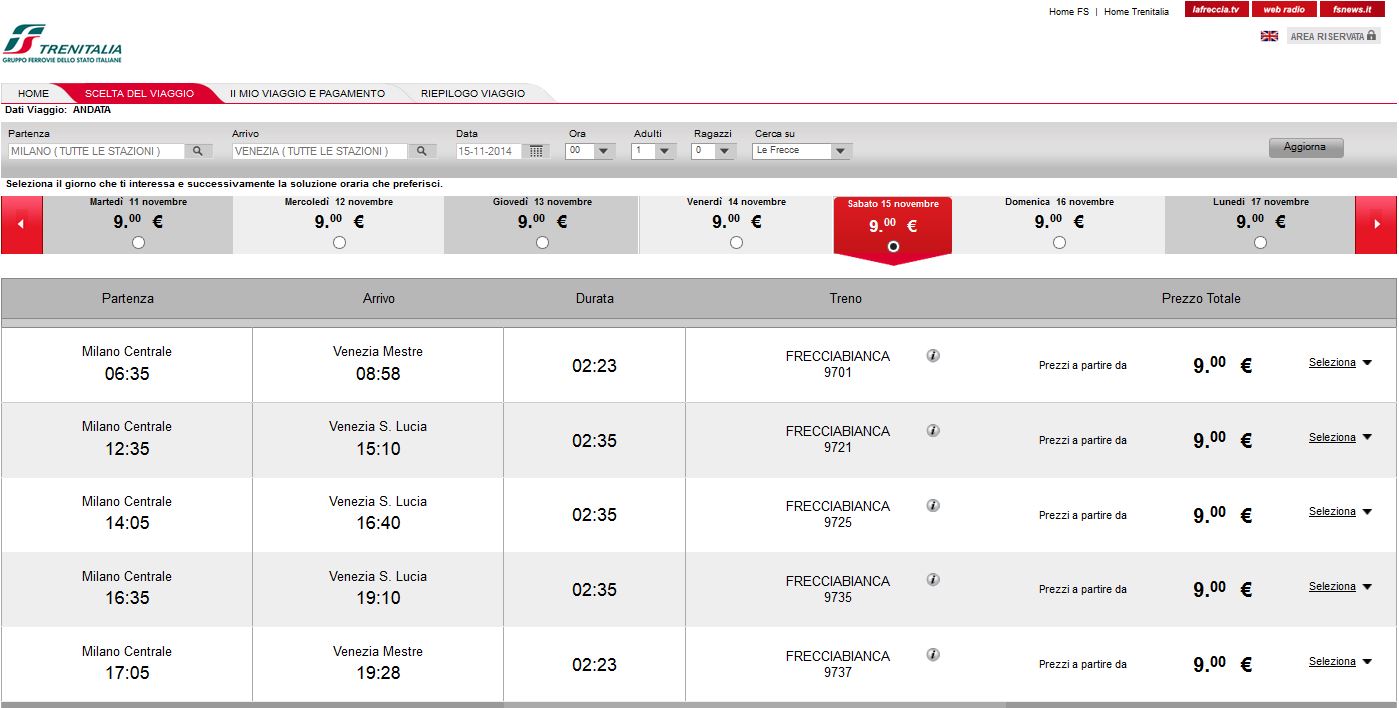Switch language with the UK flag icon
Image resolution: width=1399 pixels, height=708 pixels.
tap(1269, 36)
